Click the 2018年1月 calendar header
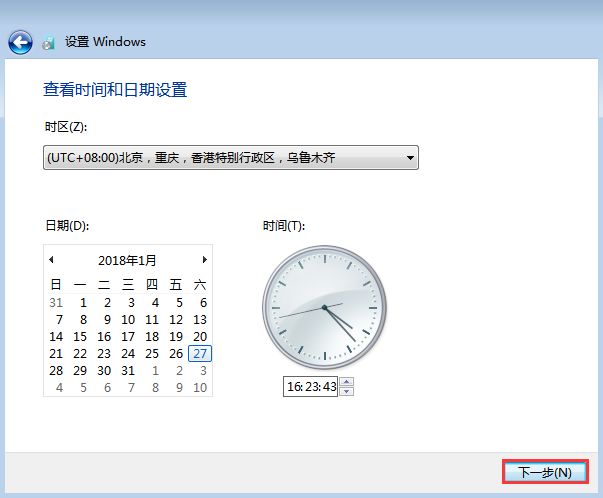This screenshot has height=498, width=603. coord(127,260)
